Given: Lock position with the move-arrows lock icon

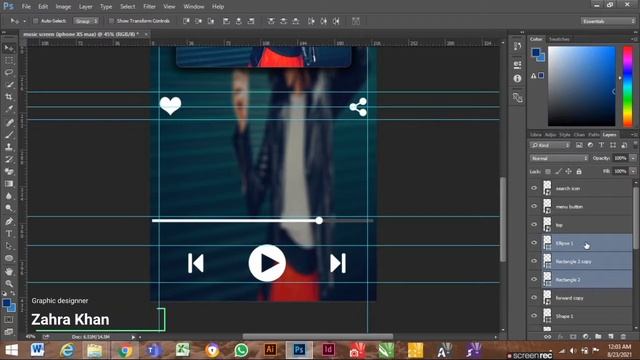Looking at the screenshot, I should coord(568,172).
